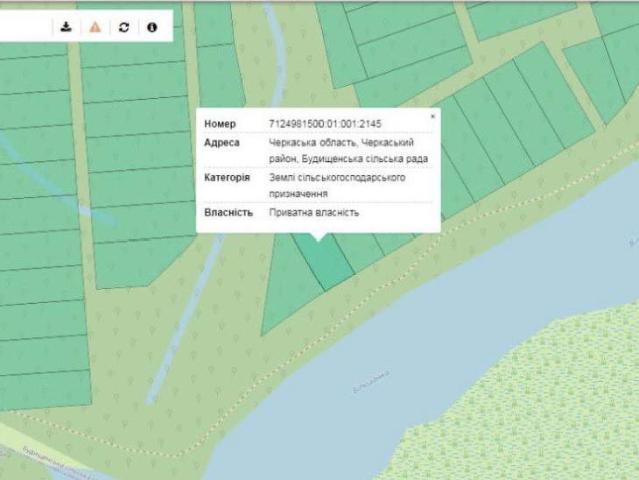Click ownership value Приватна власність
639x480 pixels.
pyautogui.click(x=314, y=212)
